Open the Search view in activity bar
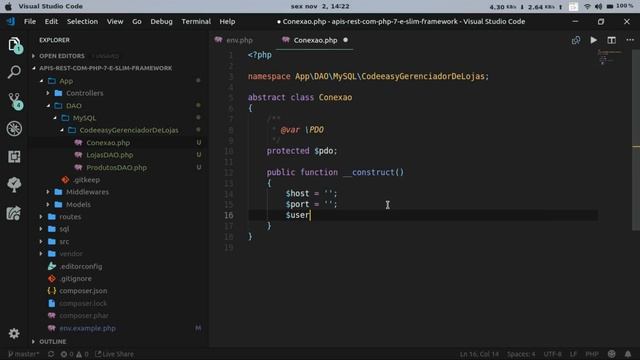This screenshot has width=640, height=360. point(14,72)
